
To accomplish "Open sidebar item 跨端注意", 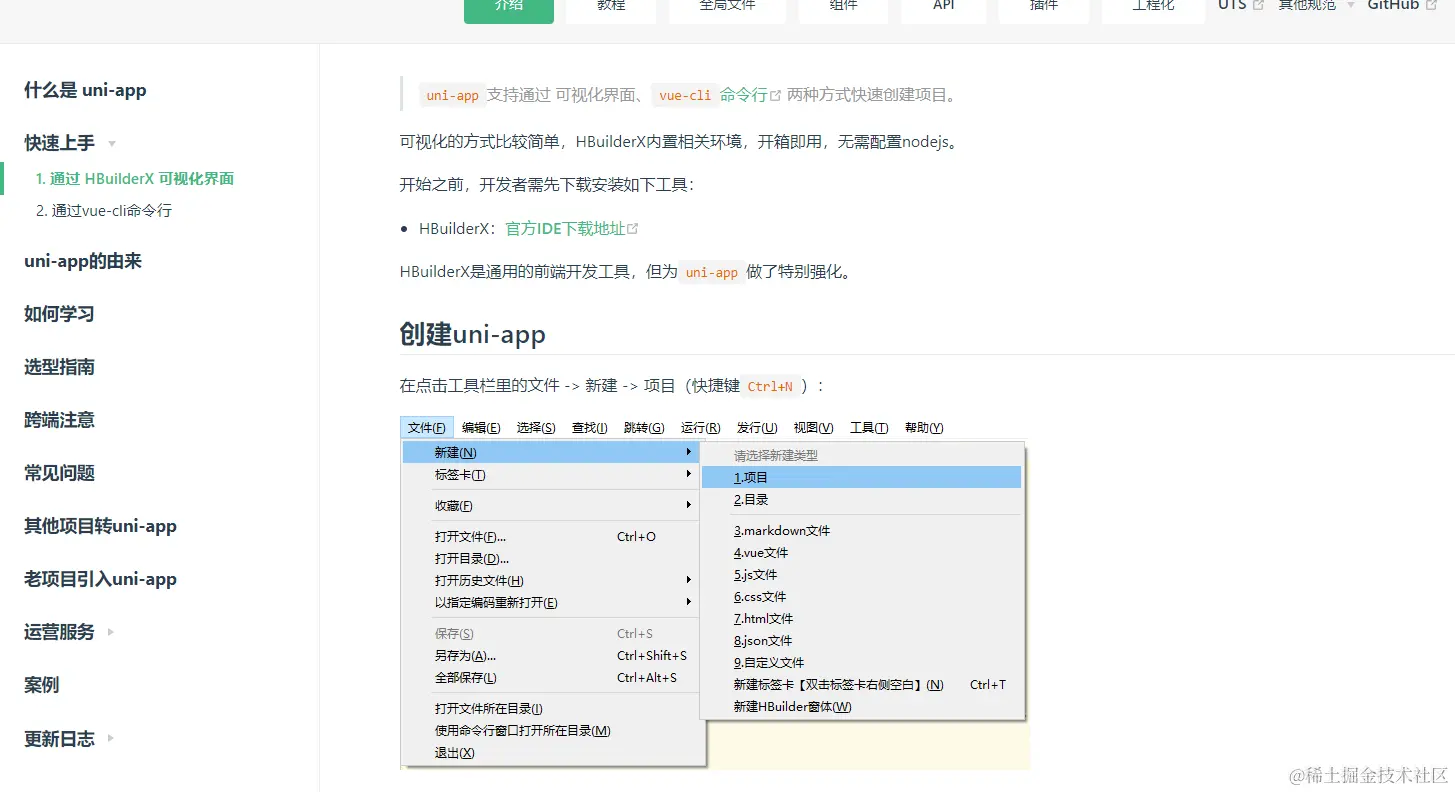I will (59, 420).
